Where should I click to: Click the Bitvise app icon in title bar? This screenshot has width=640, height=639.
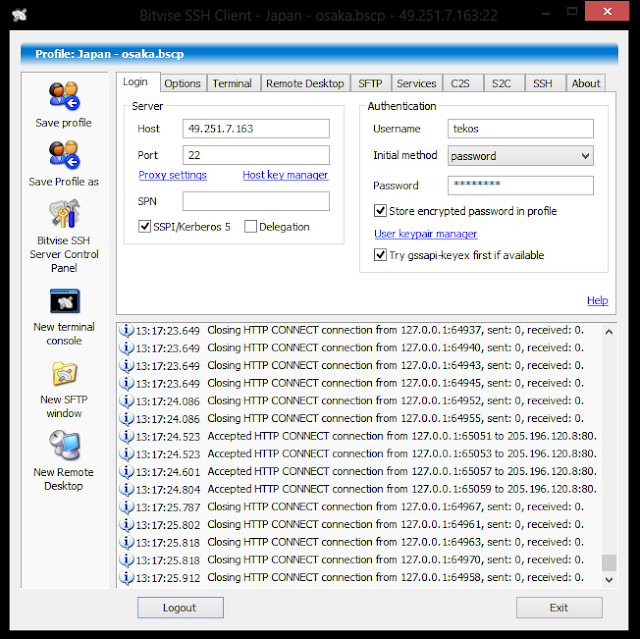pyautogui.click(x=19, y=15)
